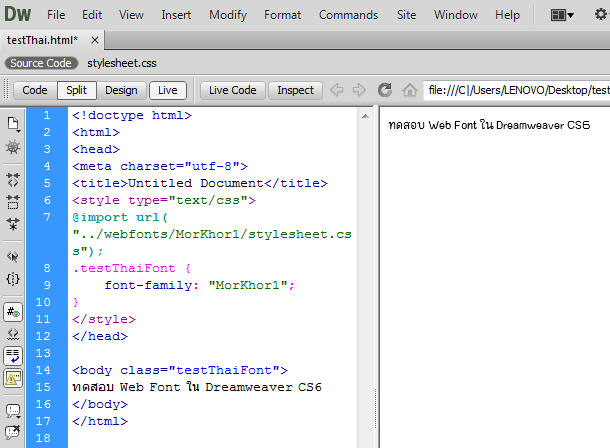This screenshot has width=610, height=448.
Task: Click the browser back arrow
Action: click(x=337, y=90)
